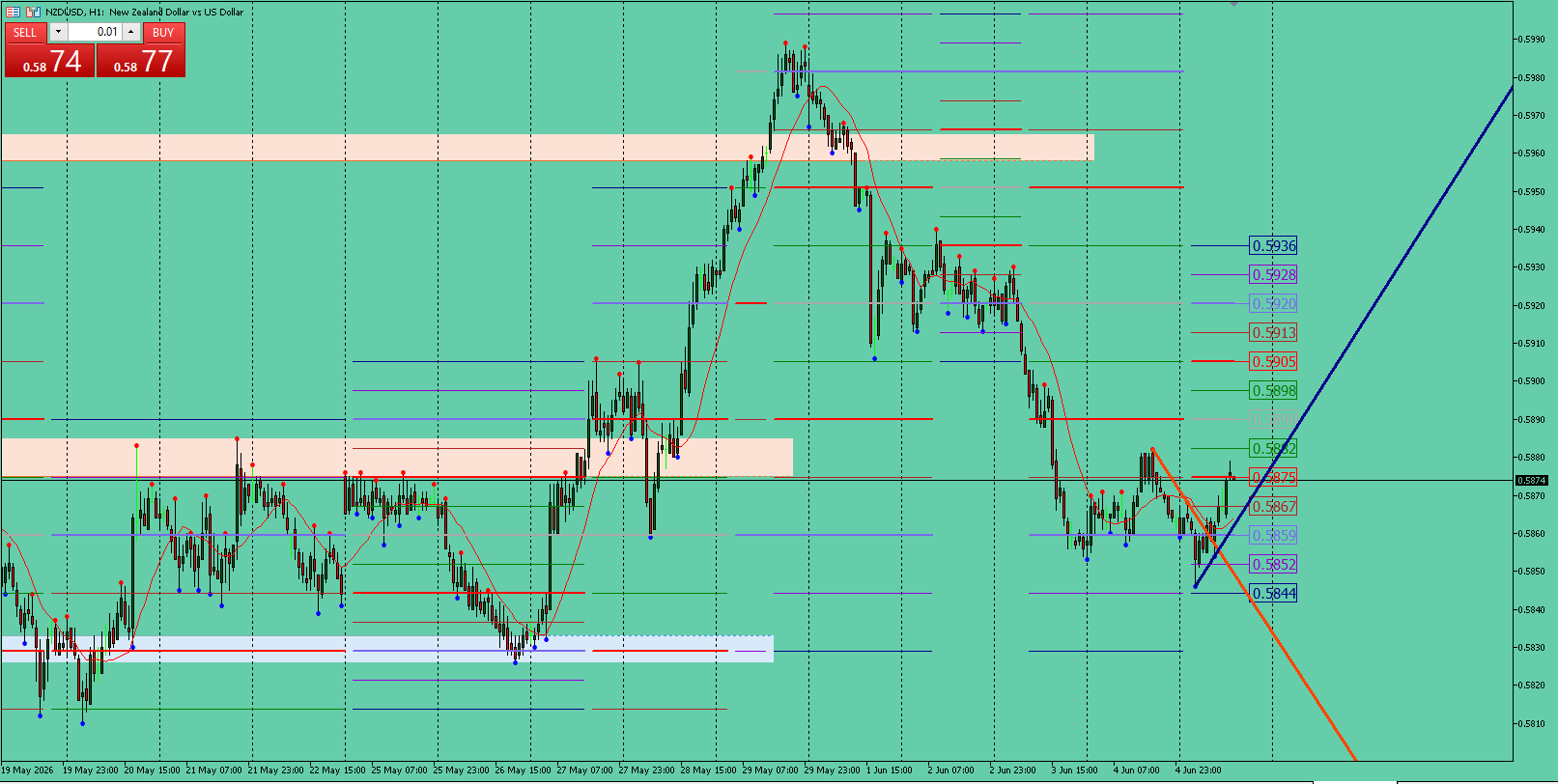Select the upper pink supply zone rectangle
The image size is (1558, 784).
click(548, 148)
